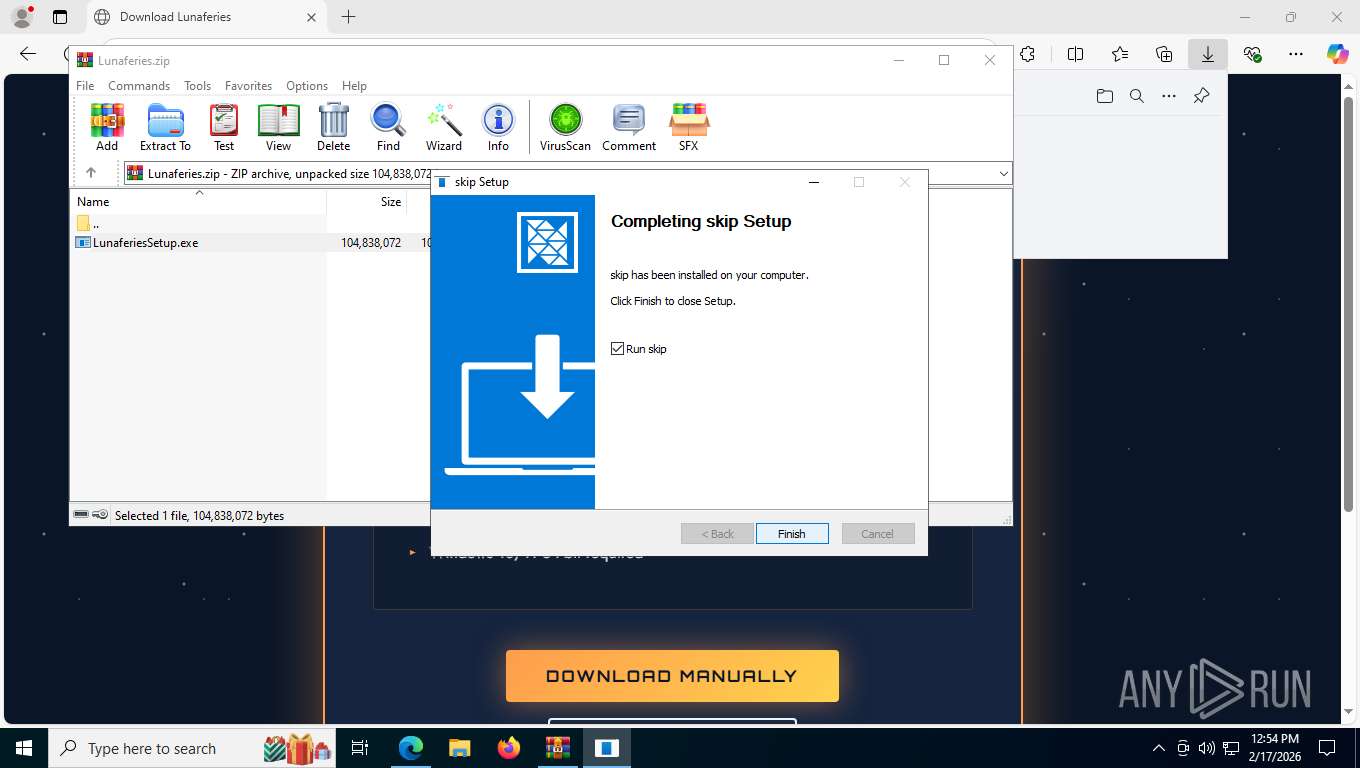This screenshot has height=768, width=1360.
Task: Click the Windows Start button
Action: [x=24, y=748]
